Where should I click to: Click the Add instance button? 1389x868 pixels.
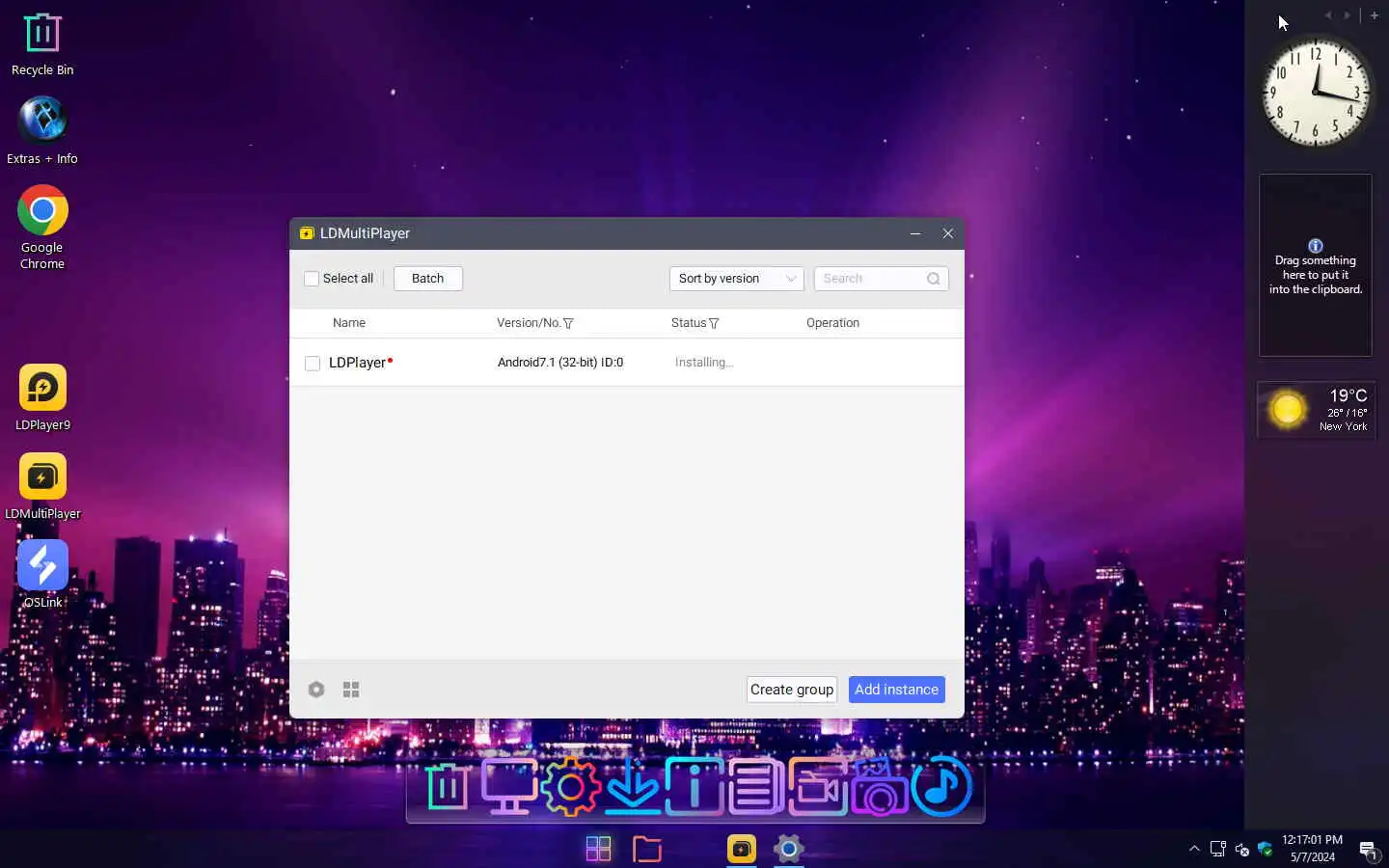897,690
